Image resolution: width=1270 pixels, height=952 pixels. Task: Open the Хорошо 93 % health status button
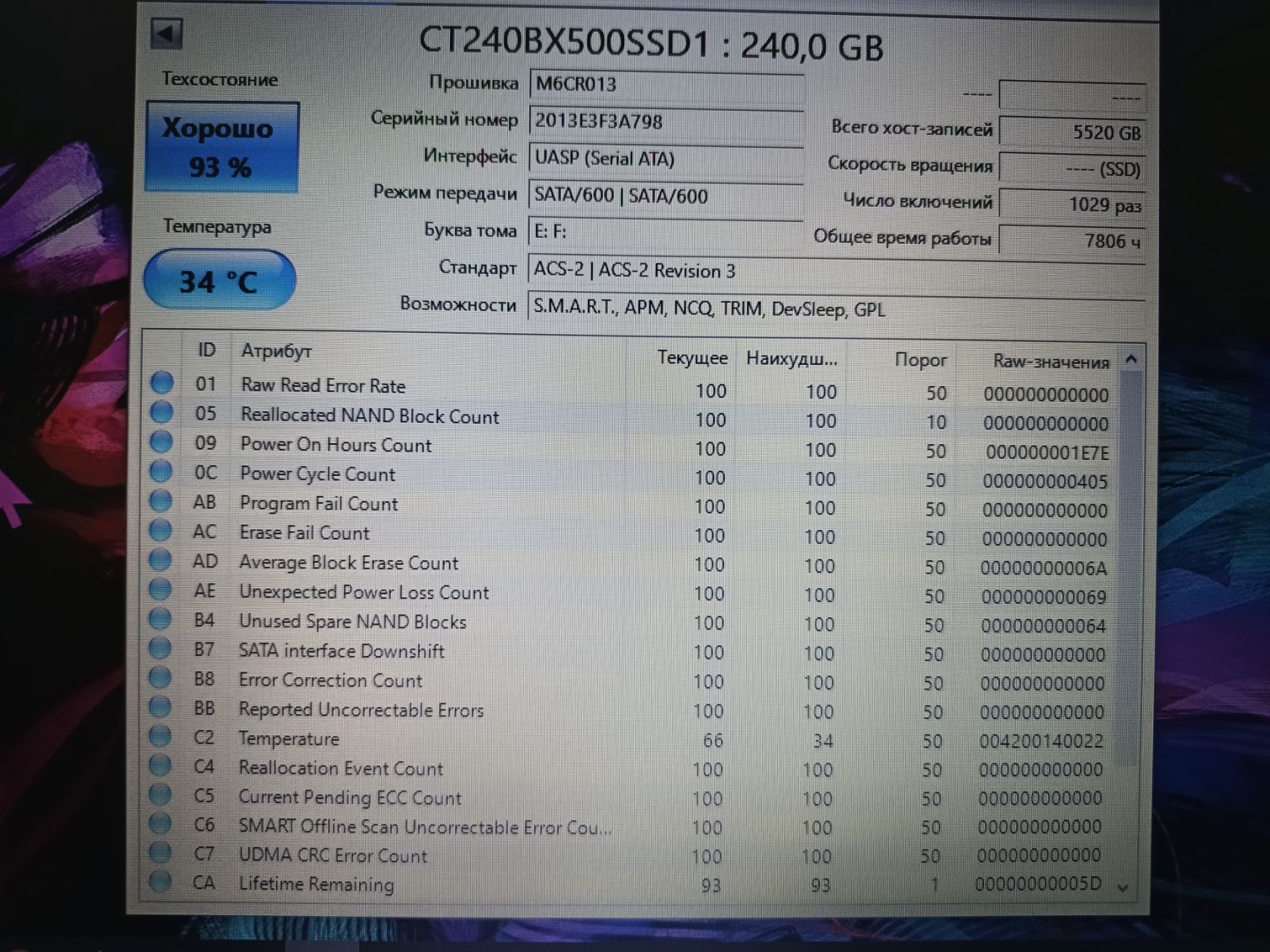point(222,147)
